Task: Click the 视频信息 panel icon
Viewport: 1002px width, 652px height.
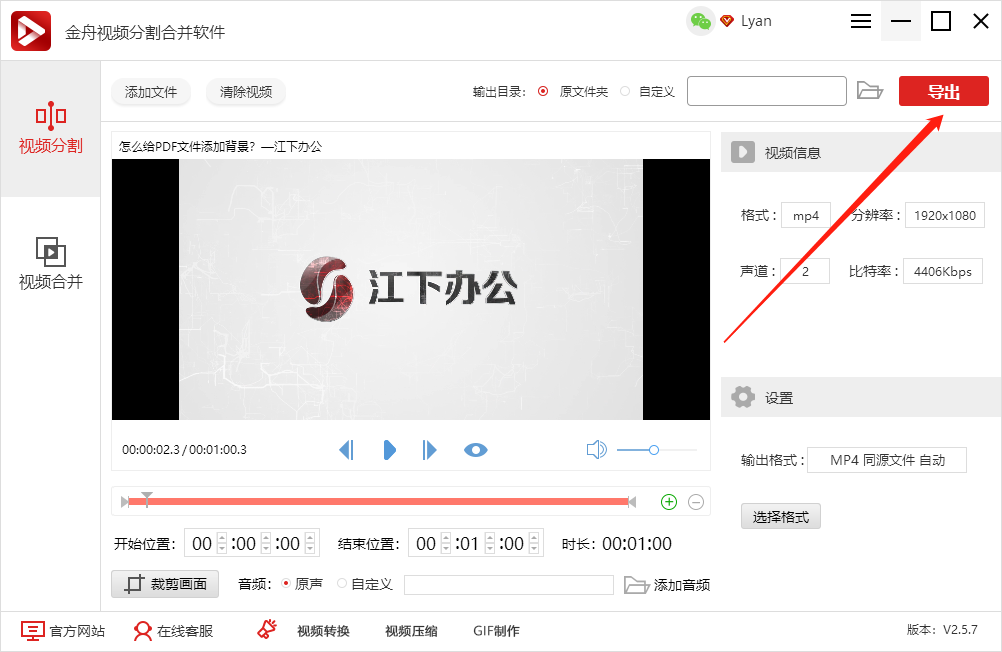Action: pos(743,152)
